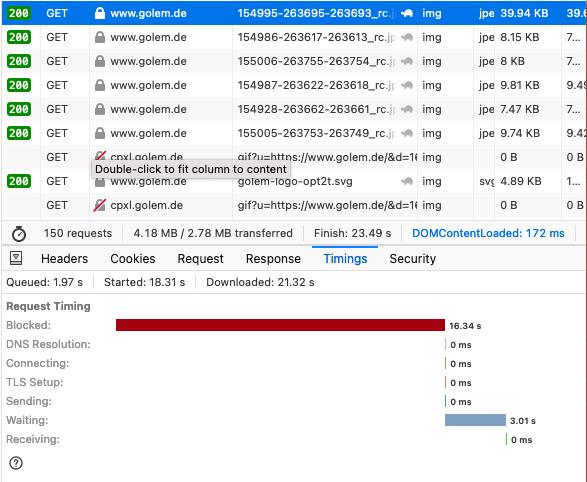Click the lock icon on 154986-263617 row
The height and width of the screenshot is (482, 587).
(100, 37)
